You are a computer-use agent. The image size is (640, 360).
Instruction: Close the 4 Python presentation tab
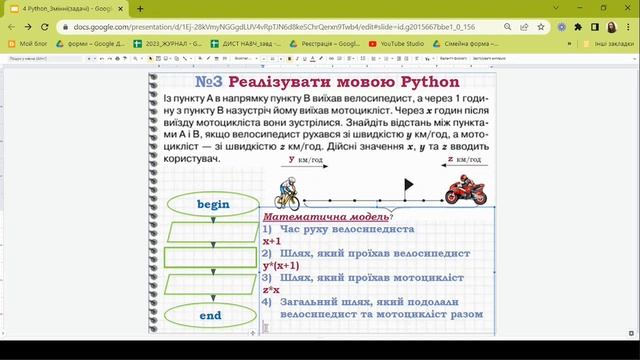pos(121,9)
